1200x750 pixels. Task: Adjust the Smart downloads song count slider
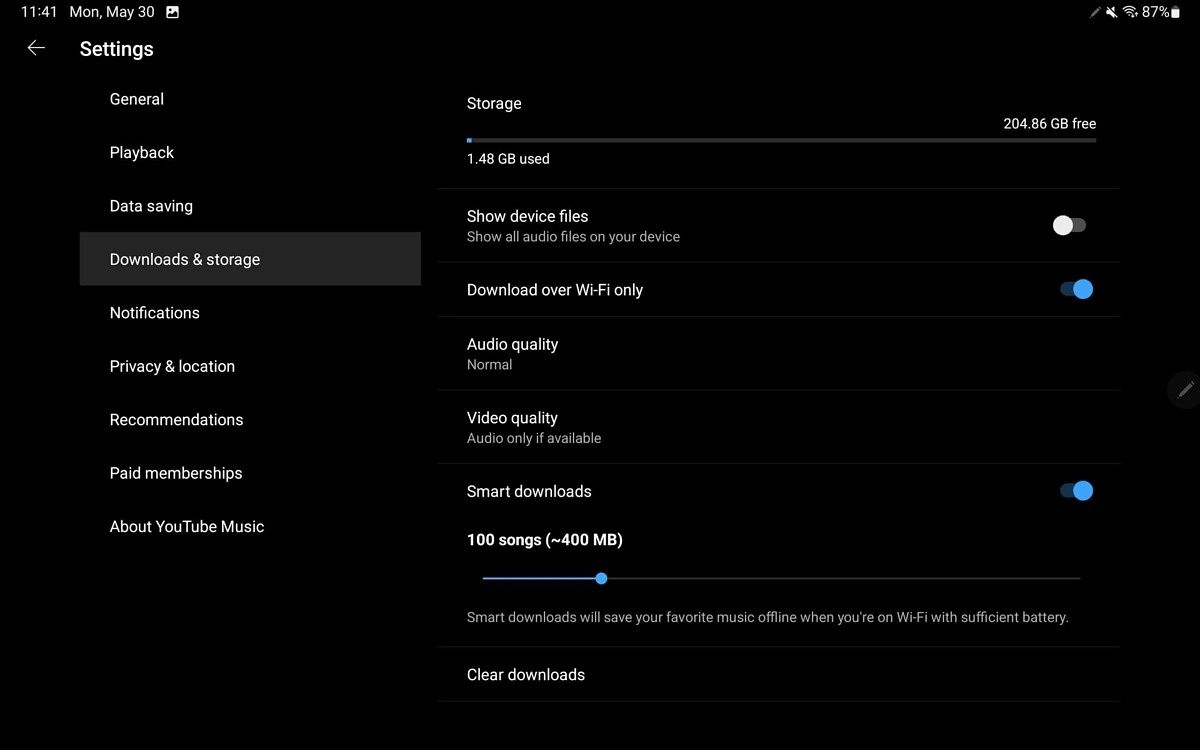(600, 578)
